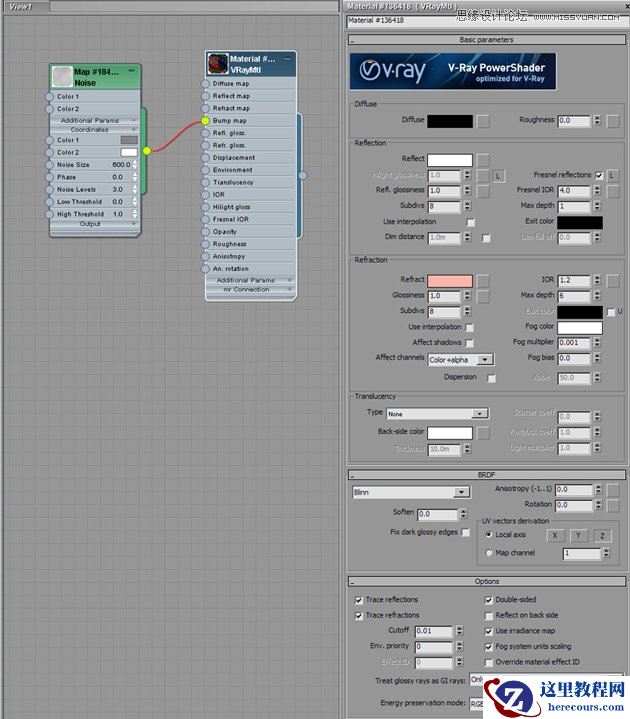Click the Noise node output socket
This screenshot has height=719, width=630.
[147, 150]
